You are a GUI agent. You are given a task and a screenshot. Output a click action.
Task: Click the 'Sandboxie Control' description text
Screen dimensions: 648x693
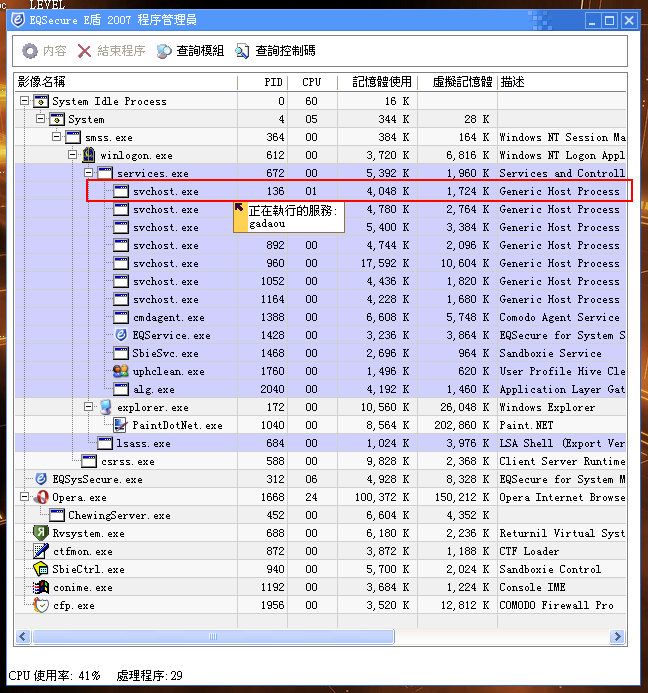click(550, 569)
